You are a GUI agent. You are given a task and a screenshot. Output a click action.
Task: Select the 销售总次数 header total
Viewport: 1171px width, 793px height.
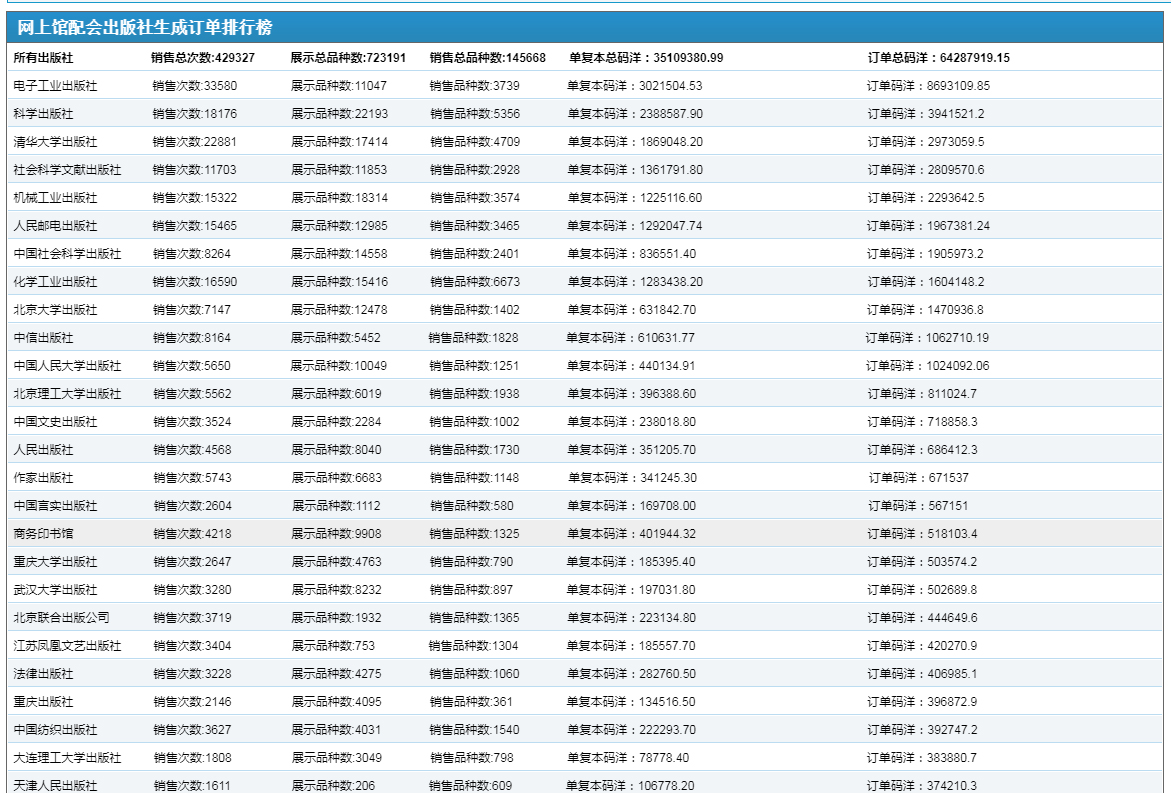[x=202, y=58]
